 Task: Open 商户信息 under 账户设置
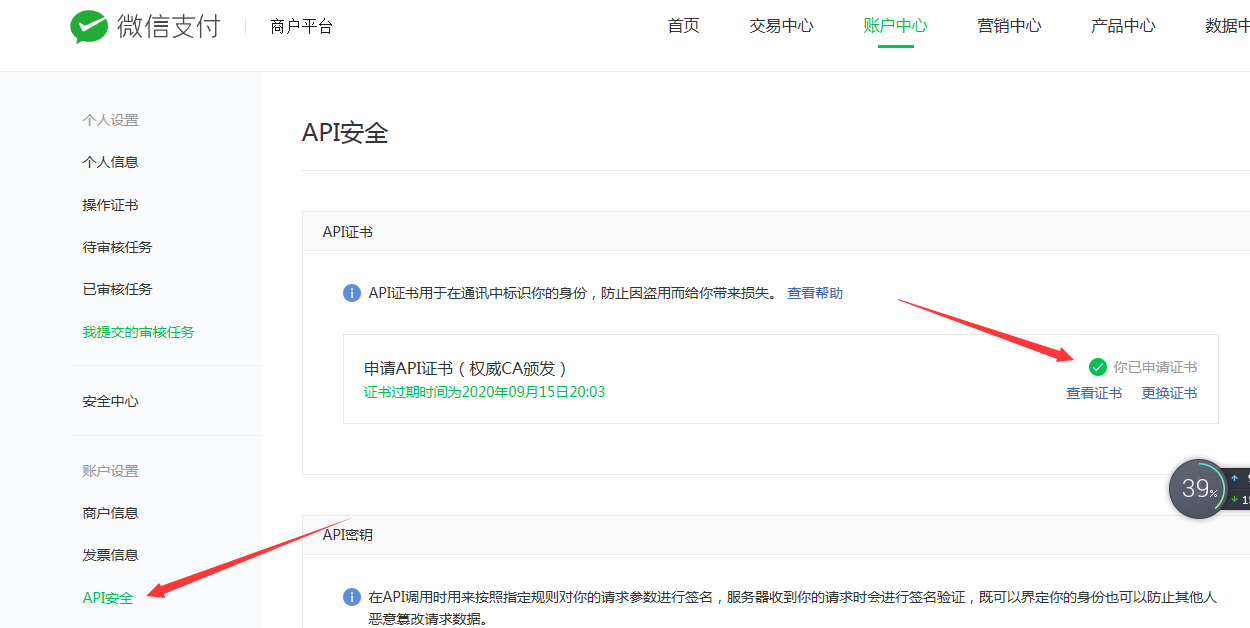pyautogui.click(x=110, y=513)
